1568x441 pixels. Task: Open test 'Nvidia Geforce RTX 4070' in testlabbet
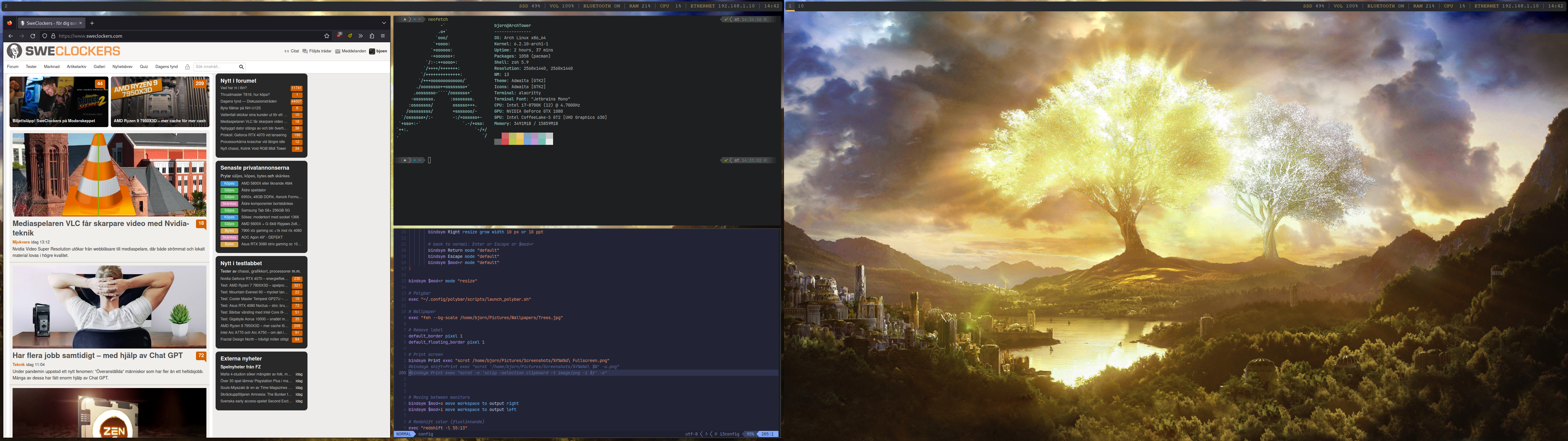254,279
